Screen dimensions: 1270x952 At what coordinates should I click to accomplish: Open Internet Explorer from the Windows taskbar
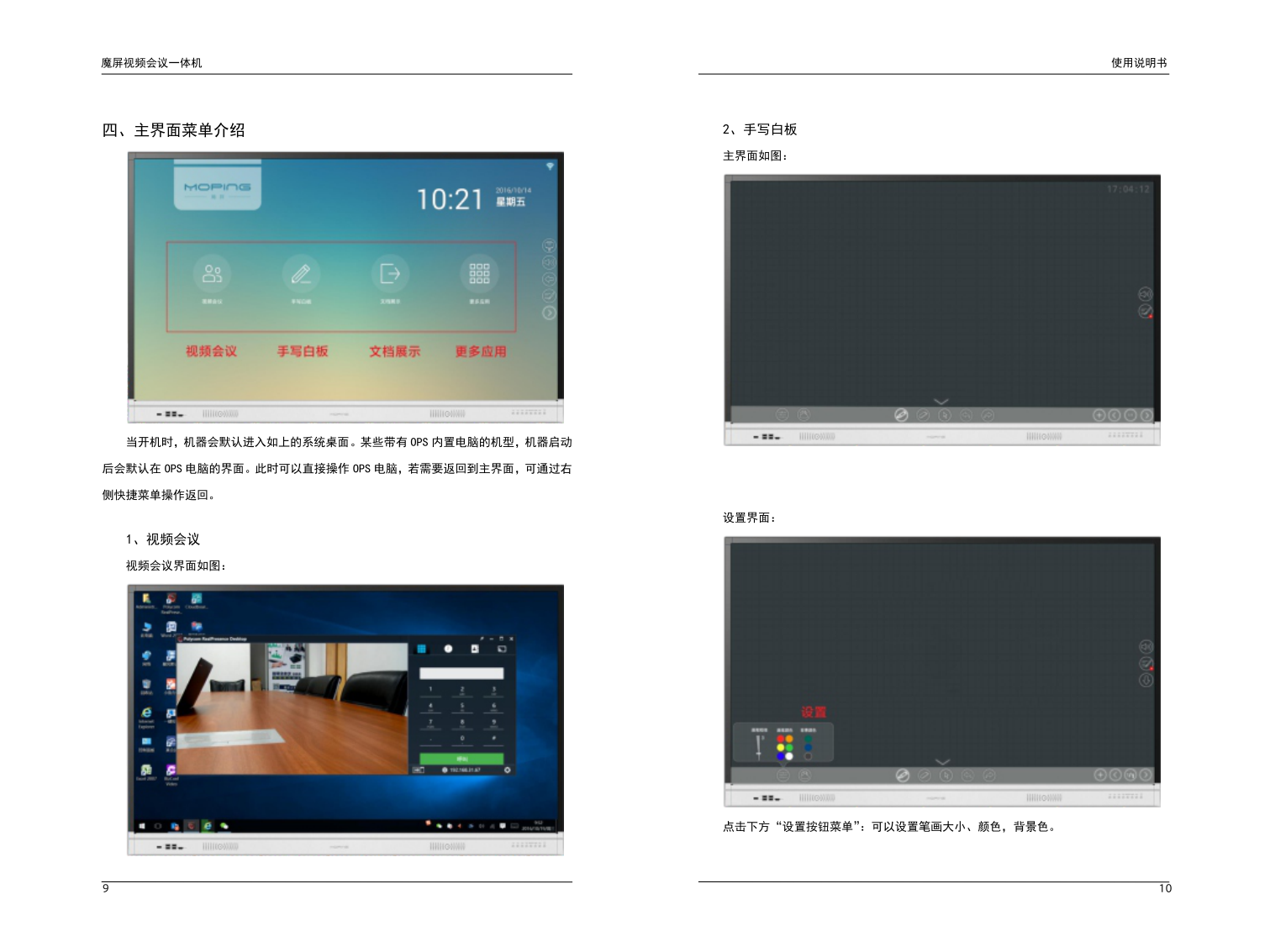(x=207, y=826)
